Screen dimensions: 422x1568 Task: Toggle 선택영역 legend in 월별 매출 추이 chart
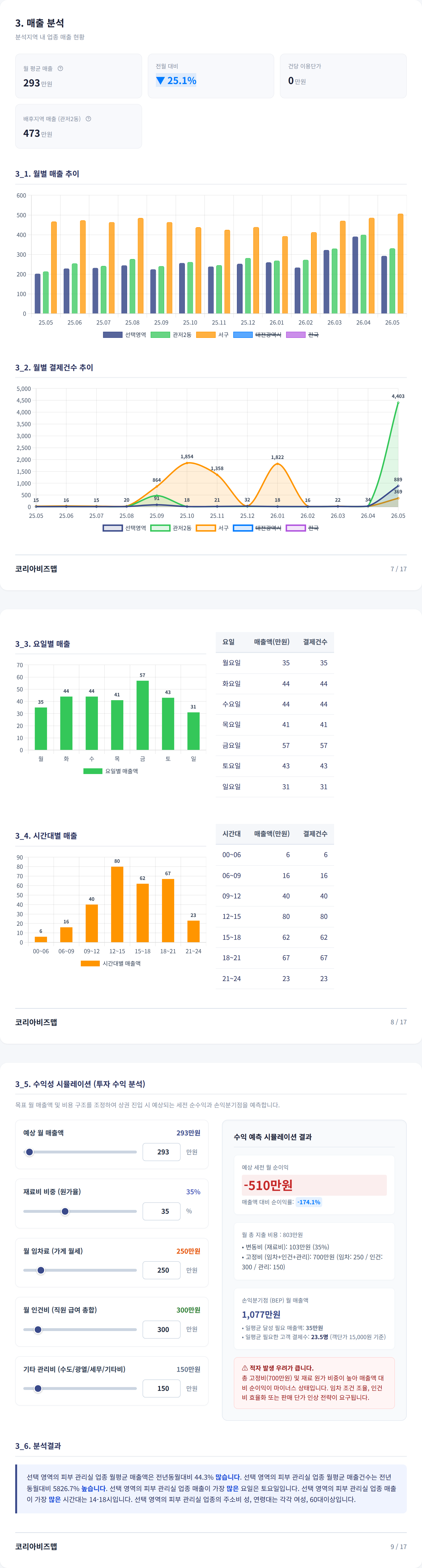(124, 335)
